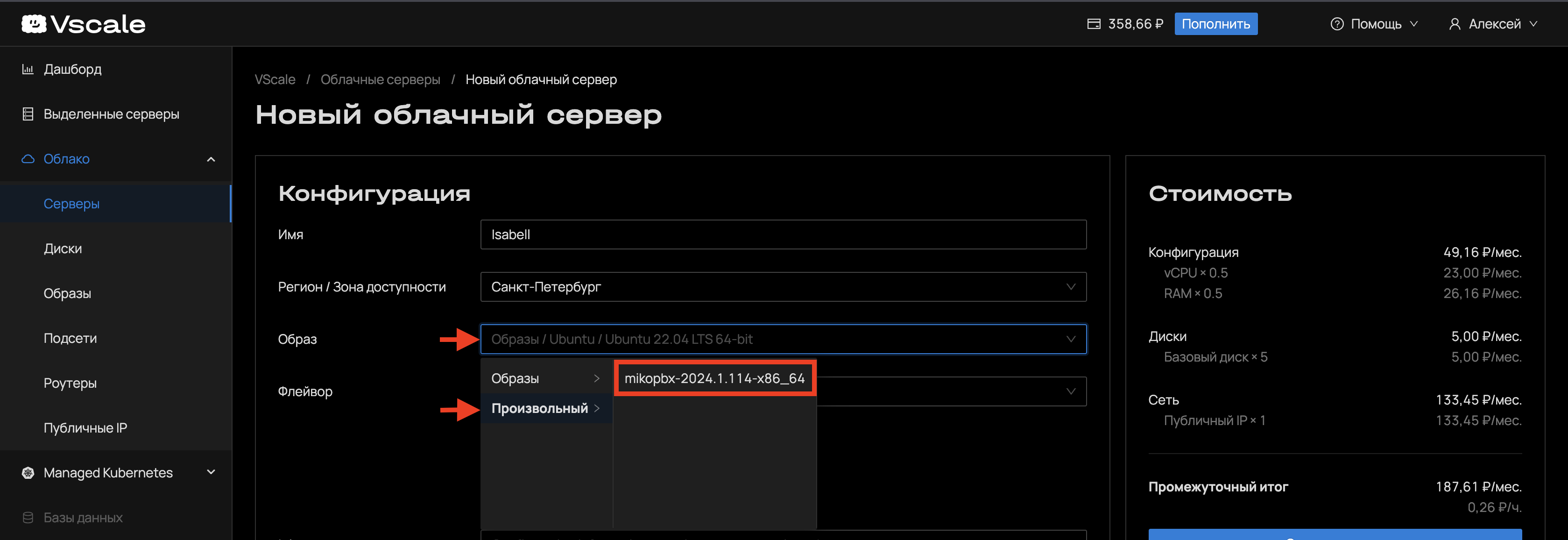Collapse the Облако sidebar section
This screenshot has width=1568, height=540.
coord(211,159)
